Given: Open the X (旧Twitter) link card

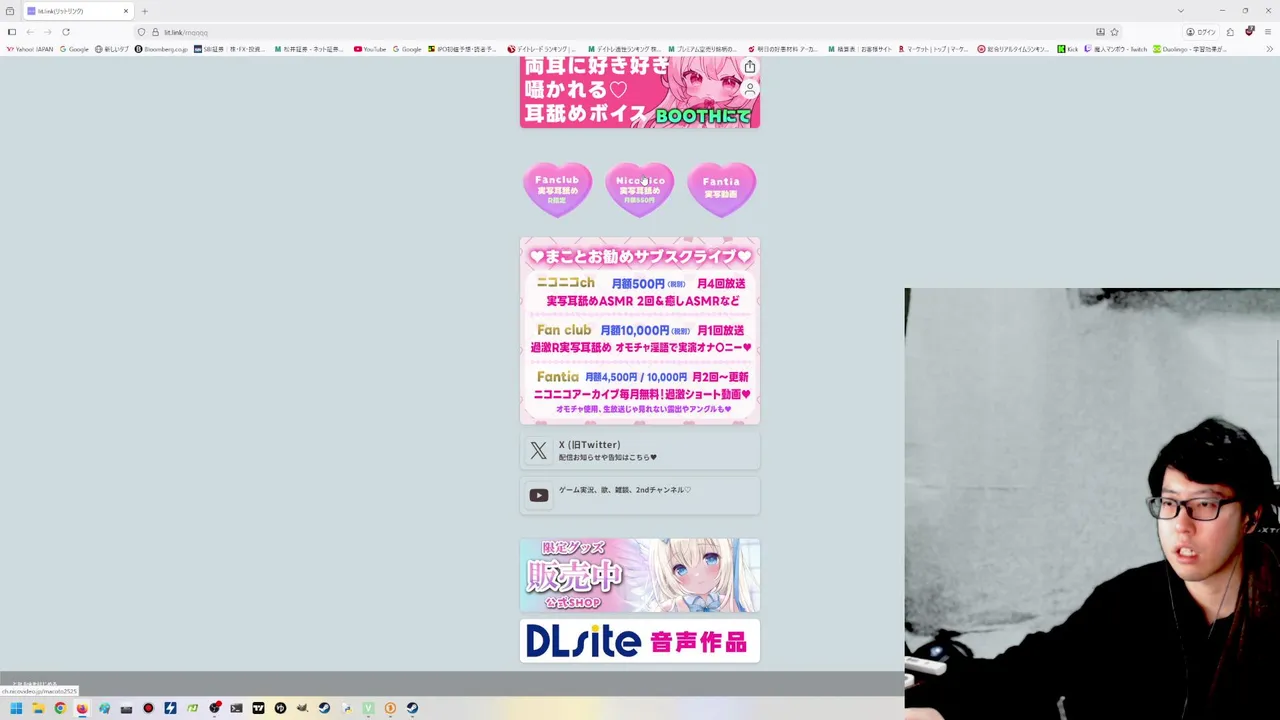Looking at the screenshot, I should [x=640, y=451].
